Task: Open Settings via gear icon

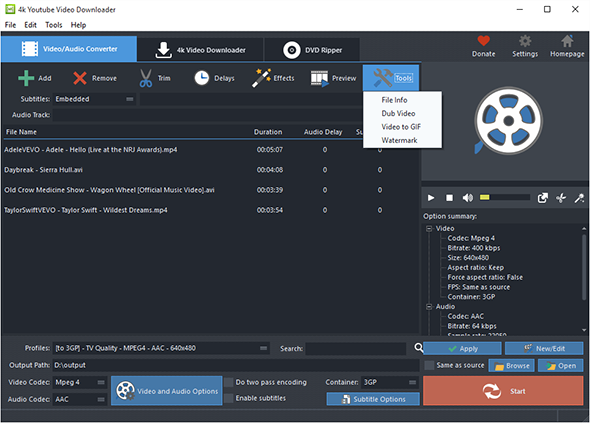Action: pyautogui.click(x=525, y=46)
